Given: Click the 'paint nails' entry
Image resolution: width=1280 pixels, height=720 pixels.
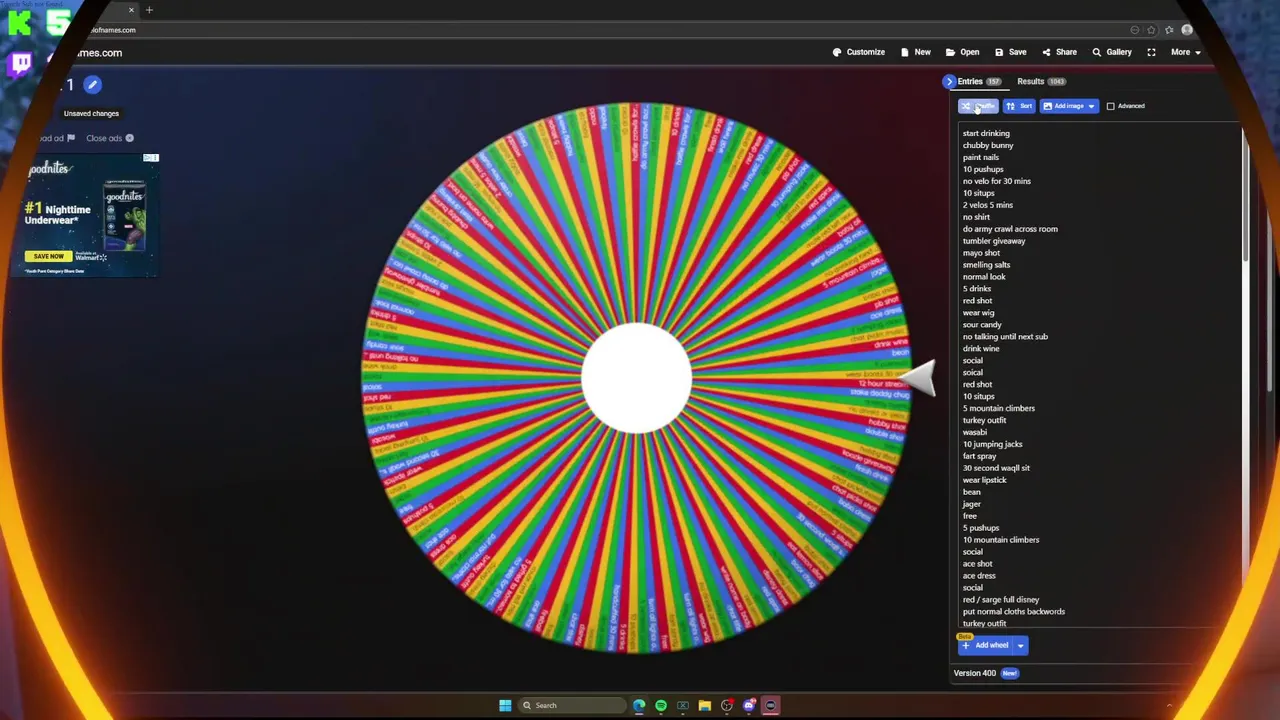Looking at the screenshot, I should [981, 157].
